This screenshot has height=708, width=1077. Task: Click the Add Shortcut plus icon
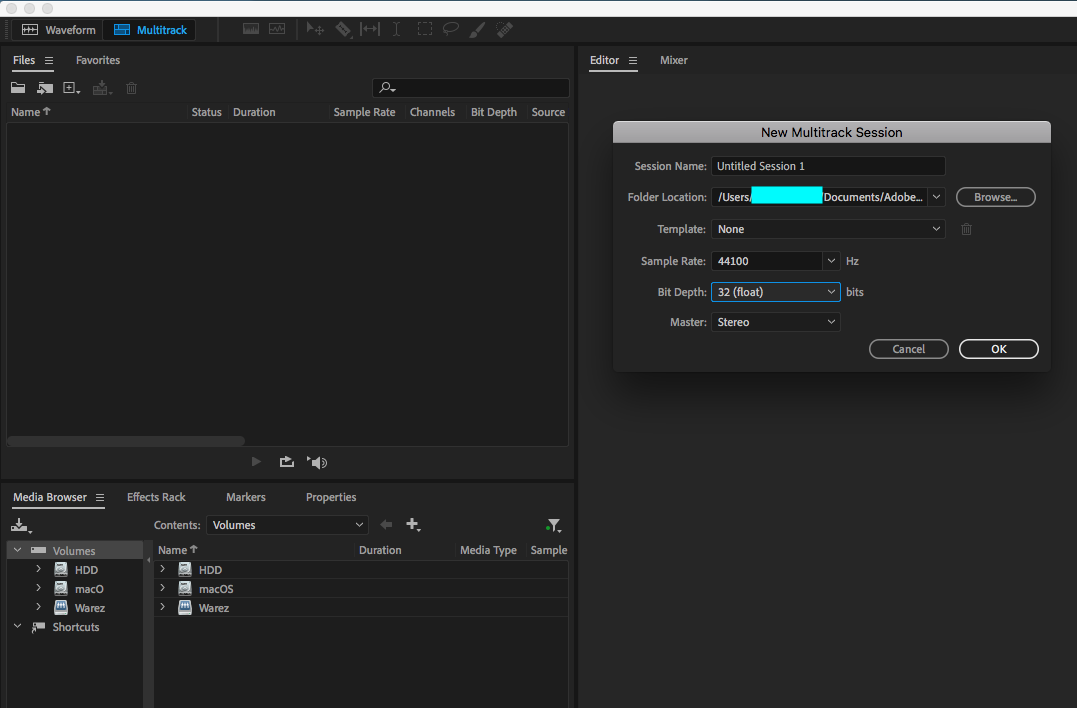click(x=413, y=525)
